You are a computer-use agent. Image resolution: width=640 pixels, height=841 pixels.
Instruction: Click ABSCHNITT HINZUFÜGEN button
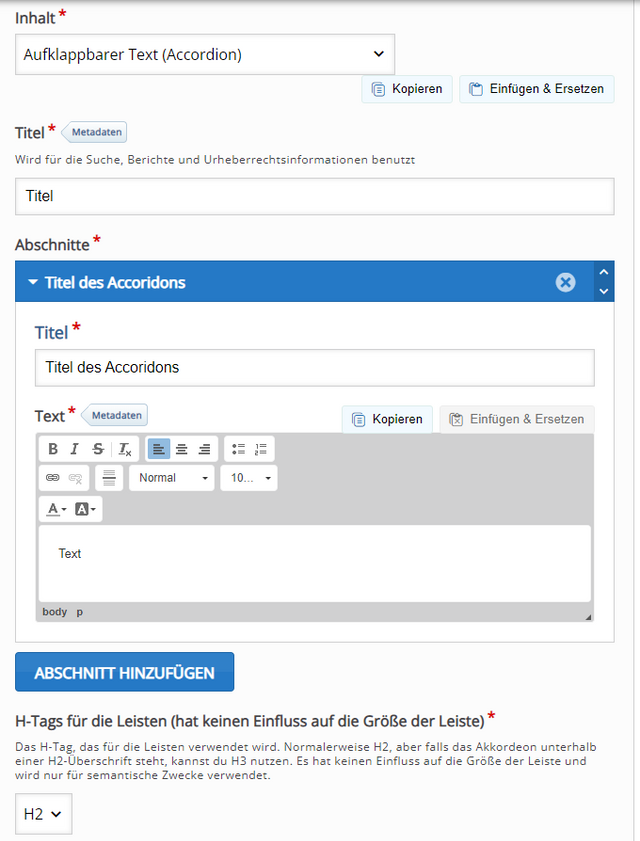click(x=124, y=672)
